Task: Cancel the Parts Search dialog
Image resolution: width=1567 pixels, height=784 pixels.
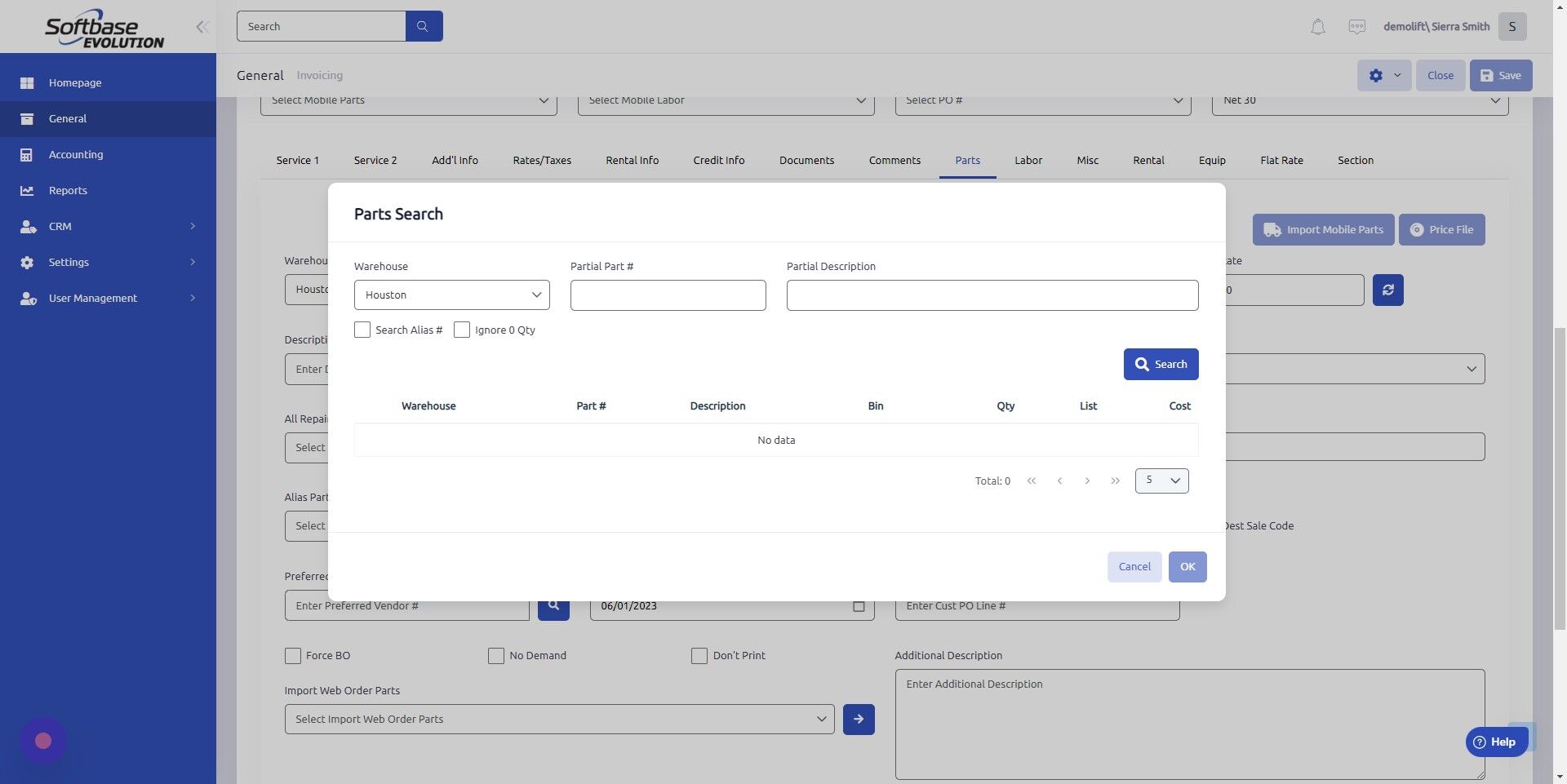Action: click(1134, 566)
